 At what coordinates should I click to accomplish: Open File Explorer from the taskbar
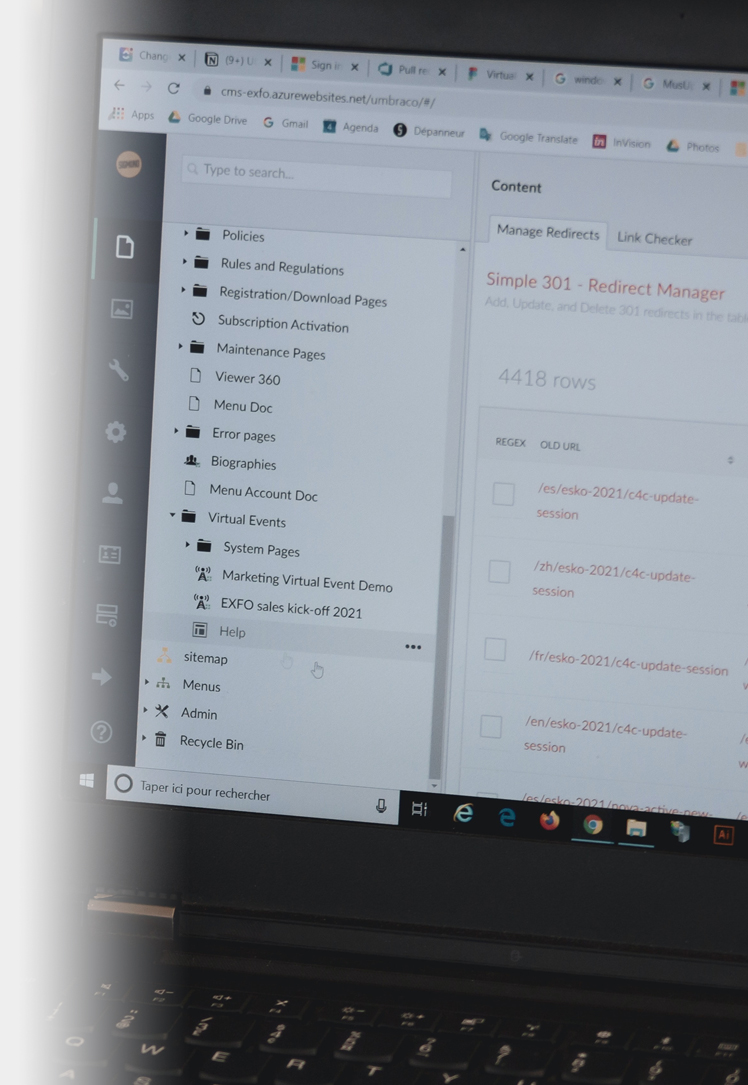[636, 828]
